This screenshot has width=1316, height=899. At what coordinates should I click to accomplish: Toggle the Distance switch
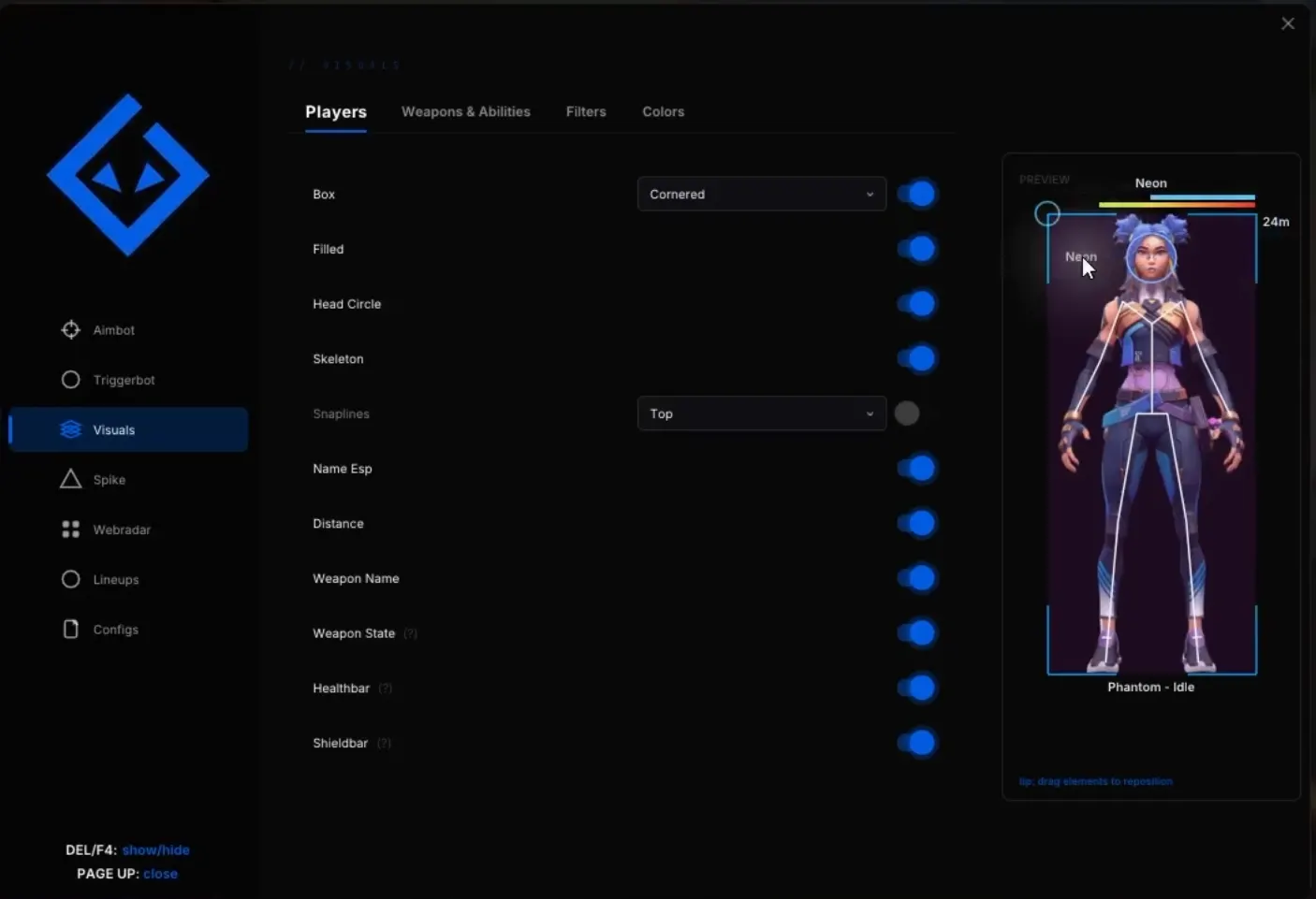pos(916,523)
